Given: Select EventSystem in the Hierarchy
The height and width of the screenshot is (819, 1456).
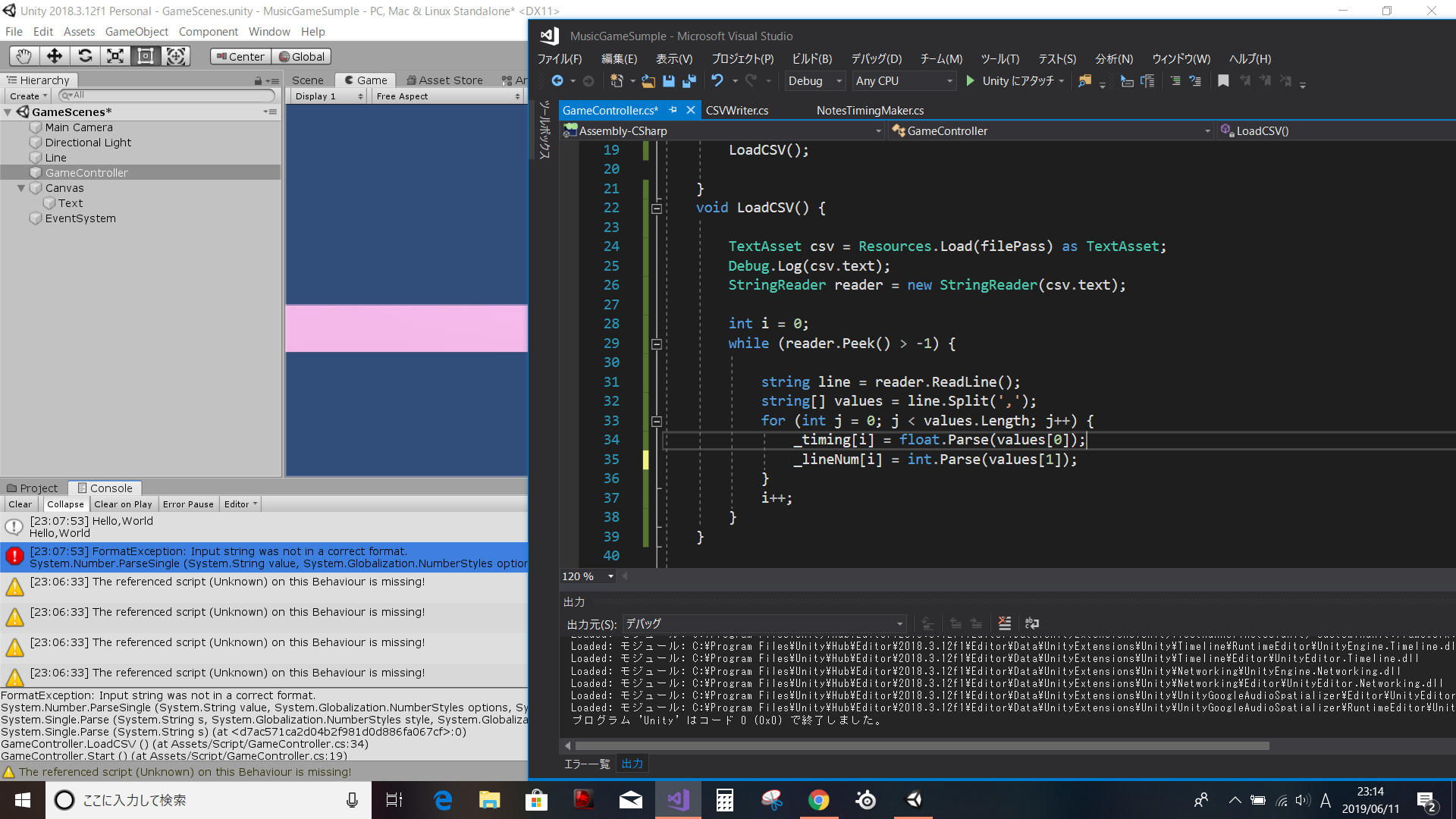Looking at the screenshot, I should tap(80, 218).
